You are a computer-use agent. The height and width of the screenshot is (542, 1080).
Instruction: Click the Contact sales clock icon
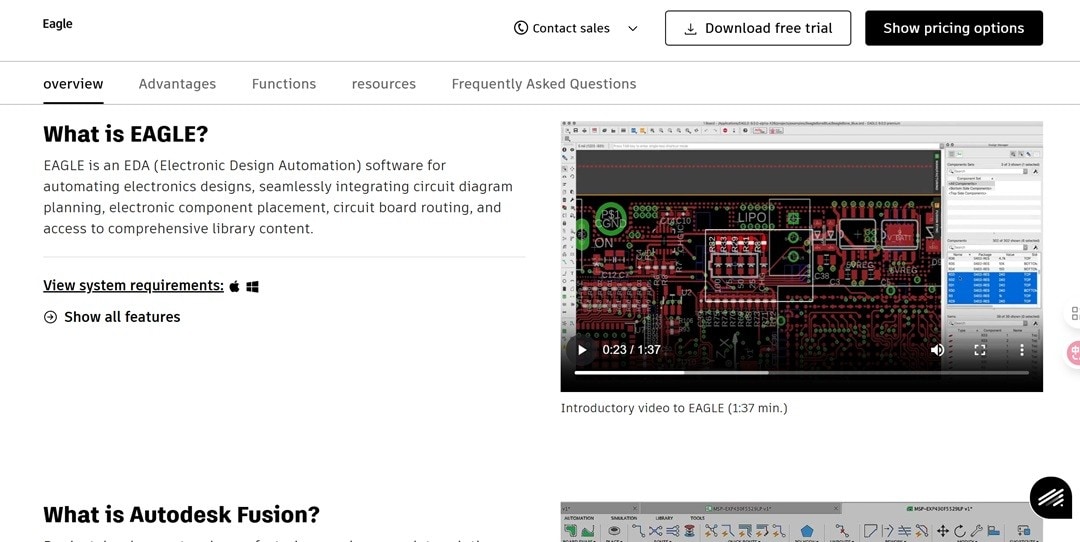click(x=521, y=28)
